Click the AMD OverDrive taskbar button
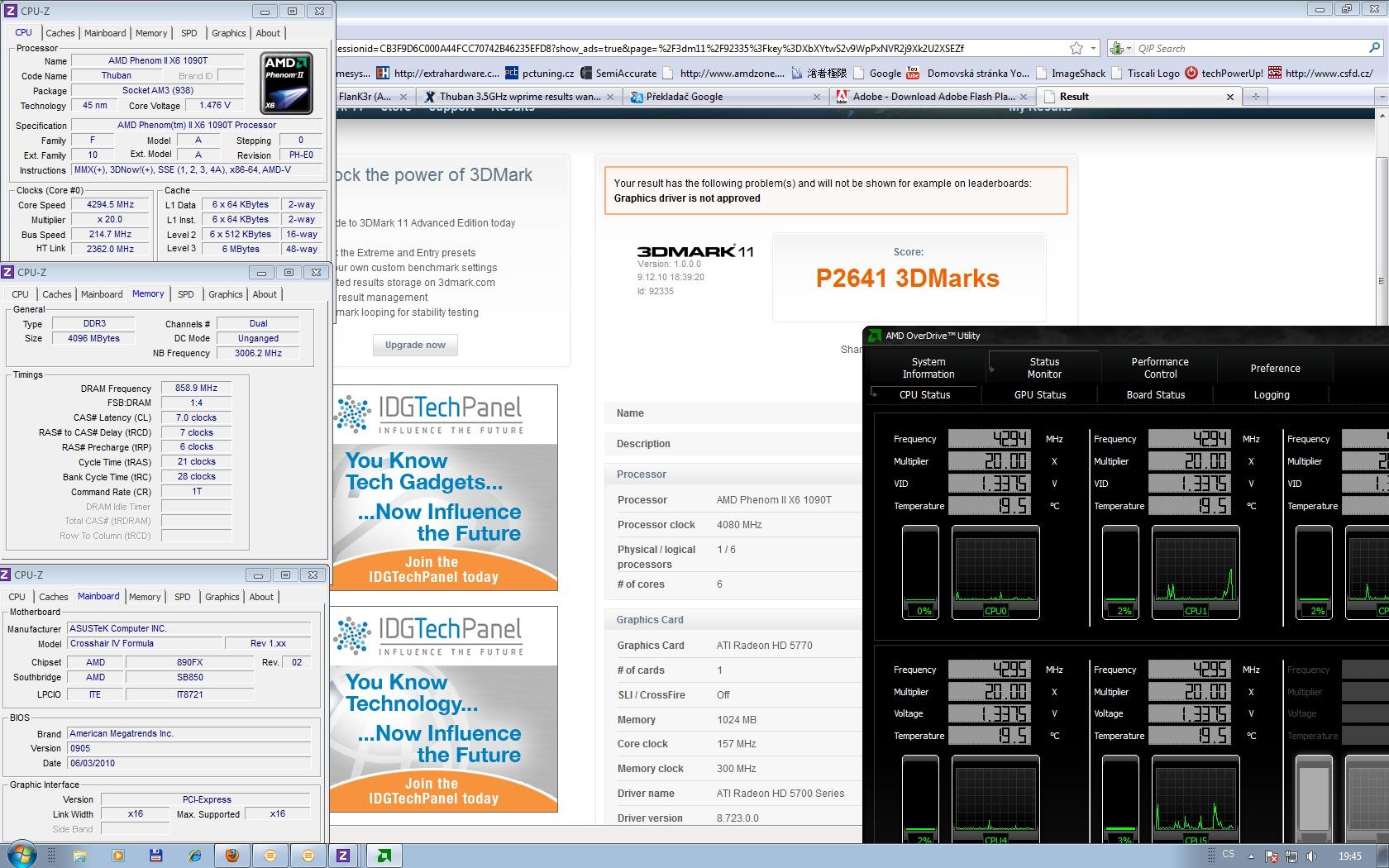The image size is (1389, 868). click(x=384, y=856)
